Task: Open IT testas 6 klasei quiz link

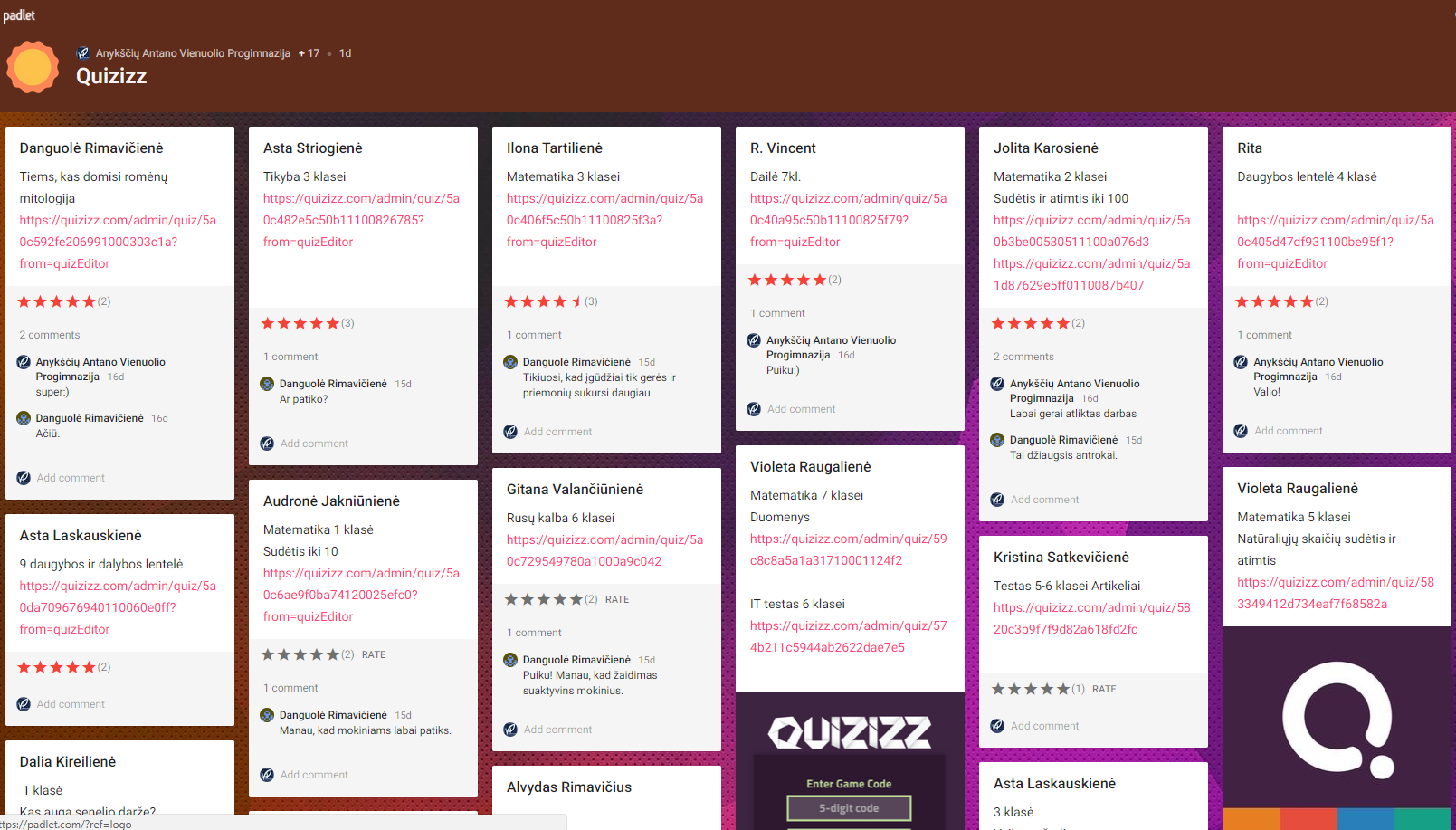Action: point(848,636)
